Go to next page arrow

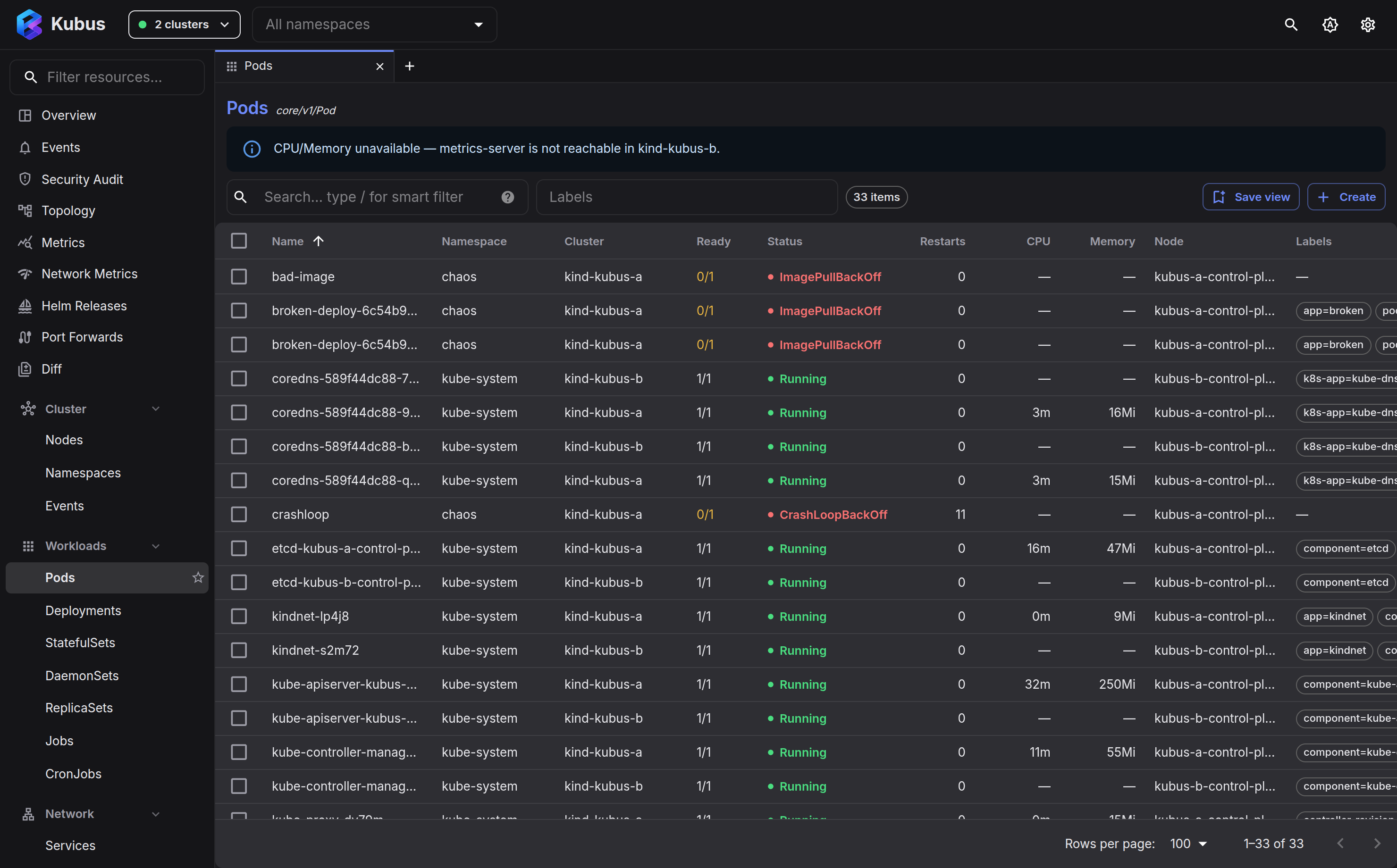click(1377, 843)
